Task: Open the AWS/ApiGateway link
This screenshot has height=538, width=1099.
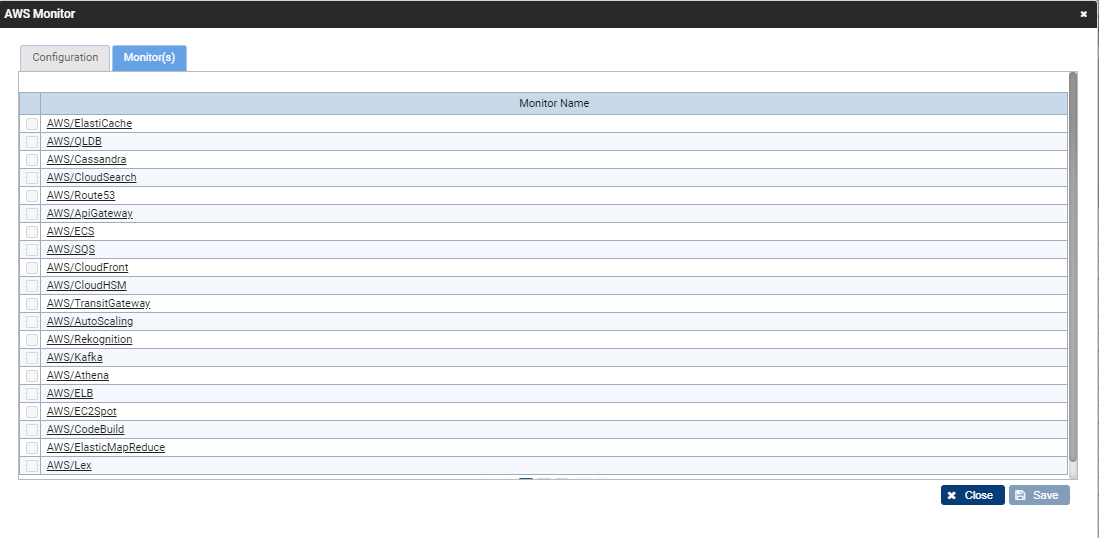Action: coord(90,214)
